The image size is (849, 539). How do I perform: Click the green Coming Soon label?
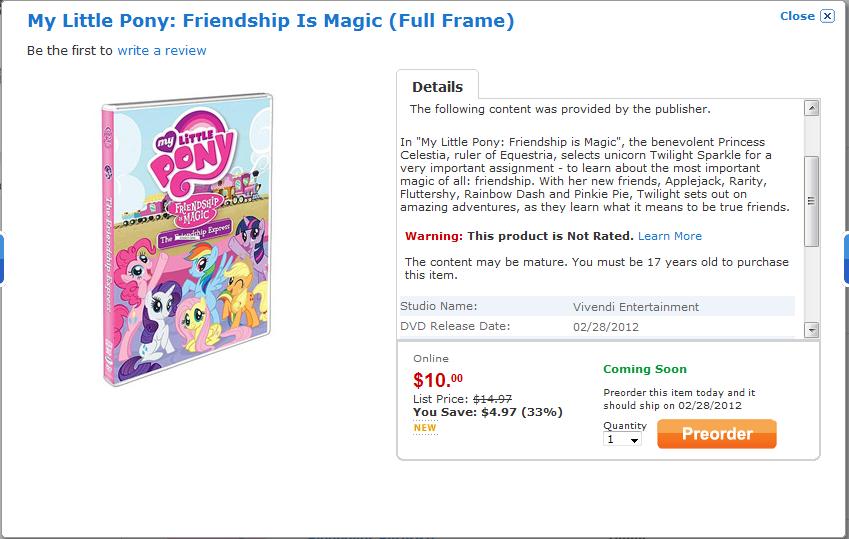pyautogui.click(x=645, y=370)
